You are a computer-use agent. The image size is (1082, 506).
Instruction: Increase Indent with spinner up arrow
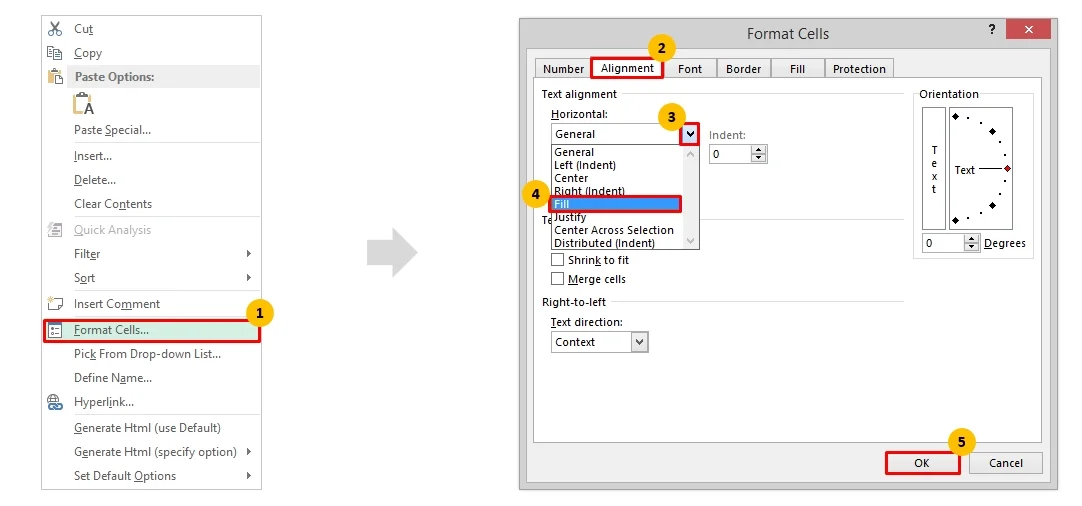[759, 150]
